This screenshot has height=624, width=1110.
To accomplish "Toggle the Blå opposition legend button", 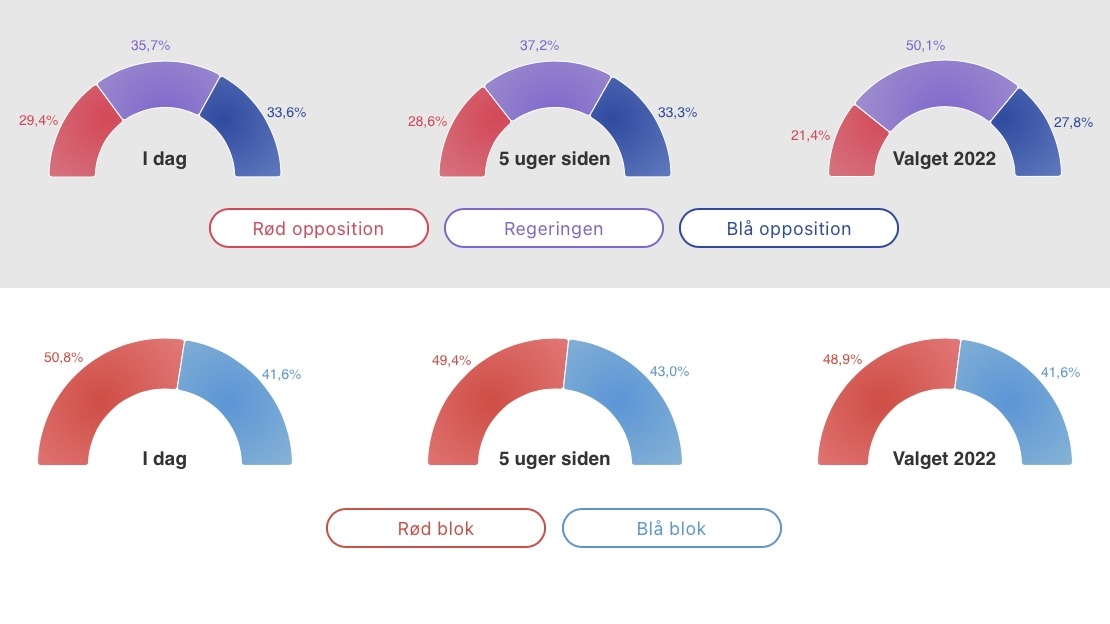I will click(789, 228).
